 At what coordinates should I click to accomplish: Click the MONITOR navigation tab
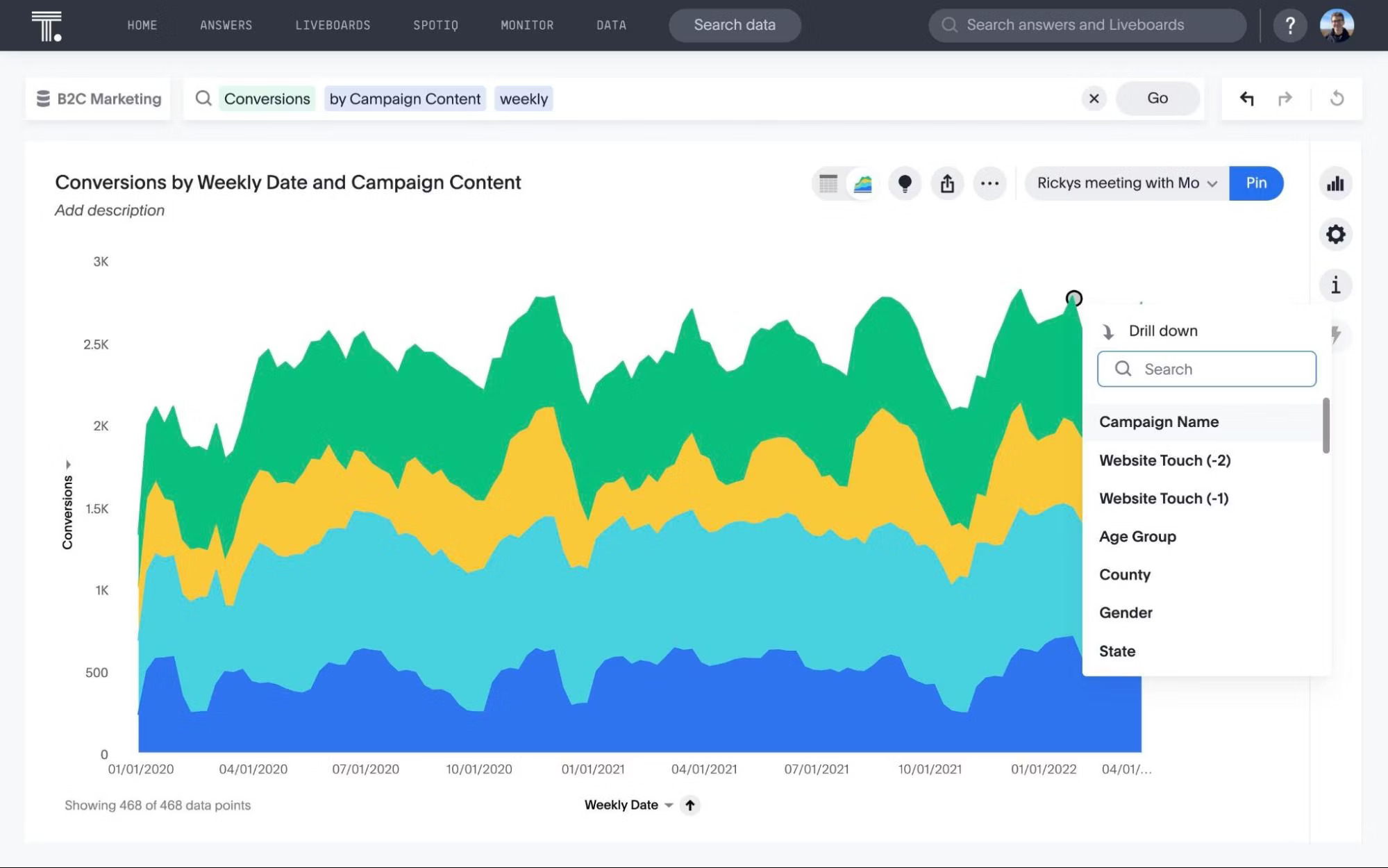(527, 25)
